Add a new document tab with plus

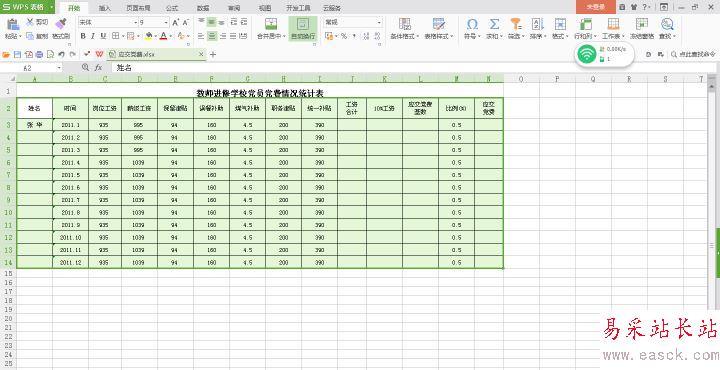click(213, 55)
